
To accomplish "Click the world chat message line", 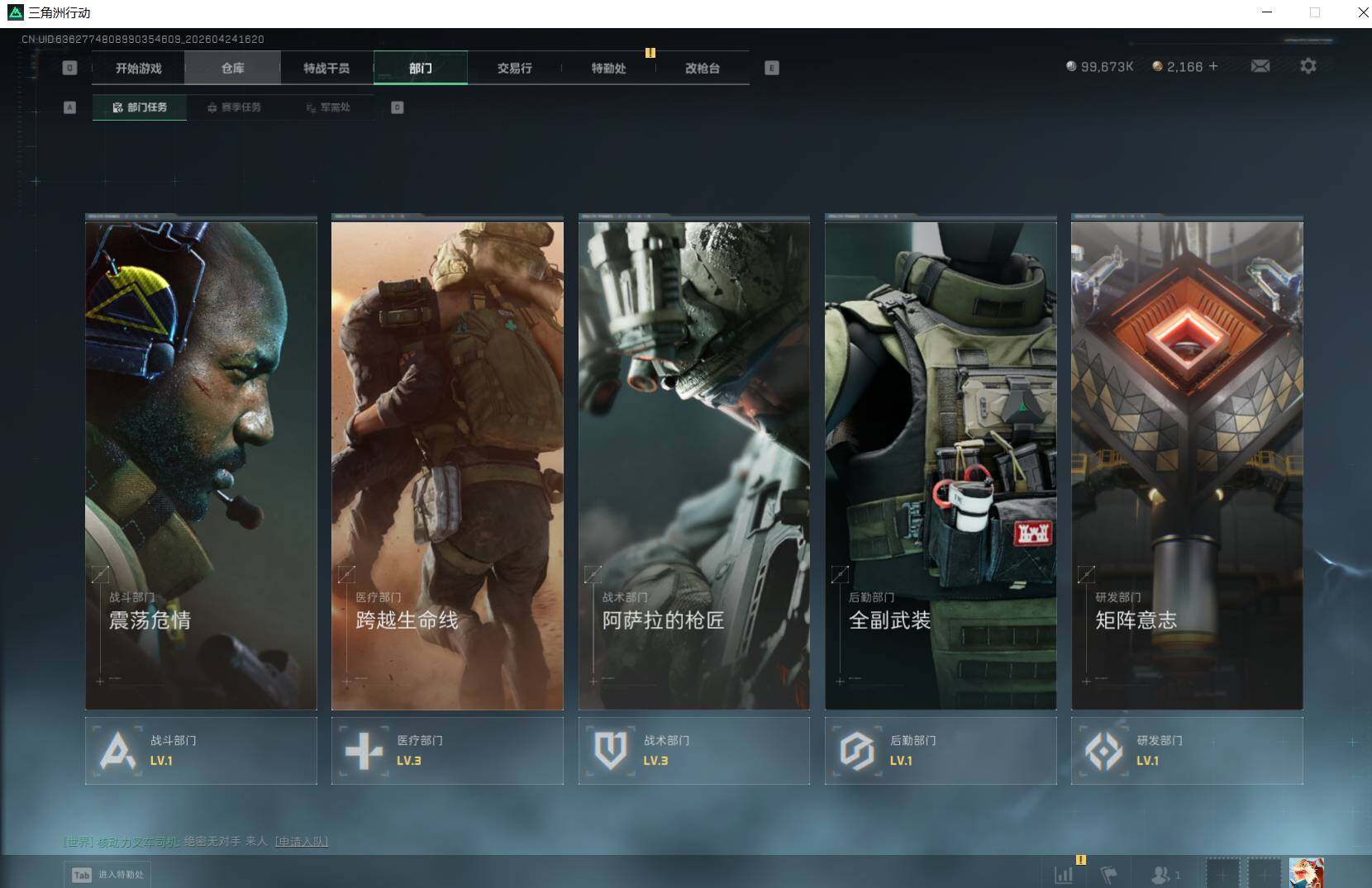I will (196, 841).
